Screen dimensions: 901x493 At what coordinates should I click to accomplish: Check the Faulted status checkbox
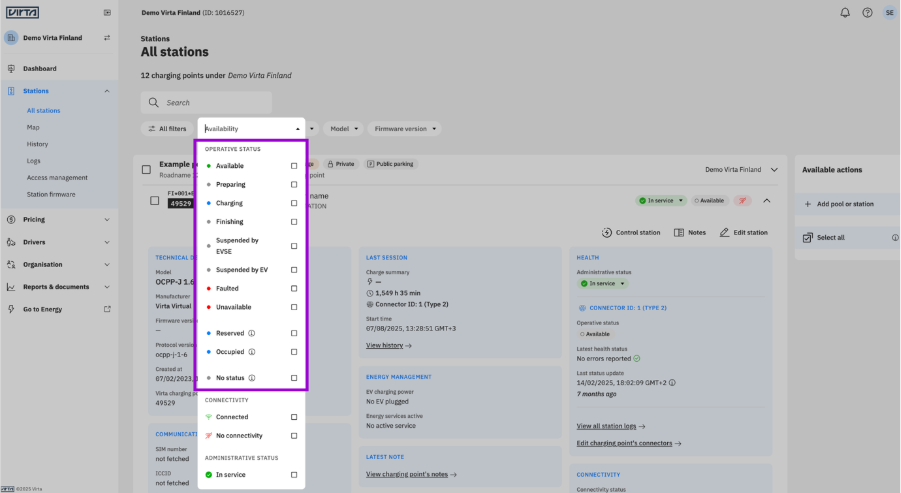(x=294, y=288)
